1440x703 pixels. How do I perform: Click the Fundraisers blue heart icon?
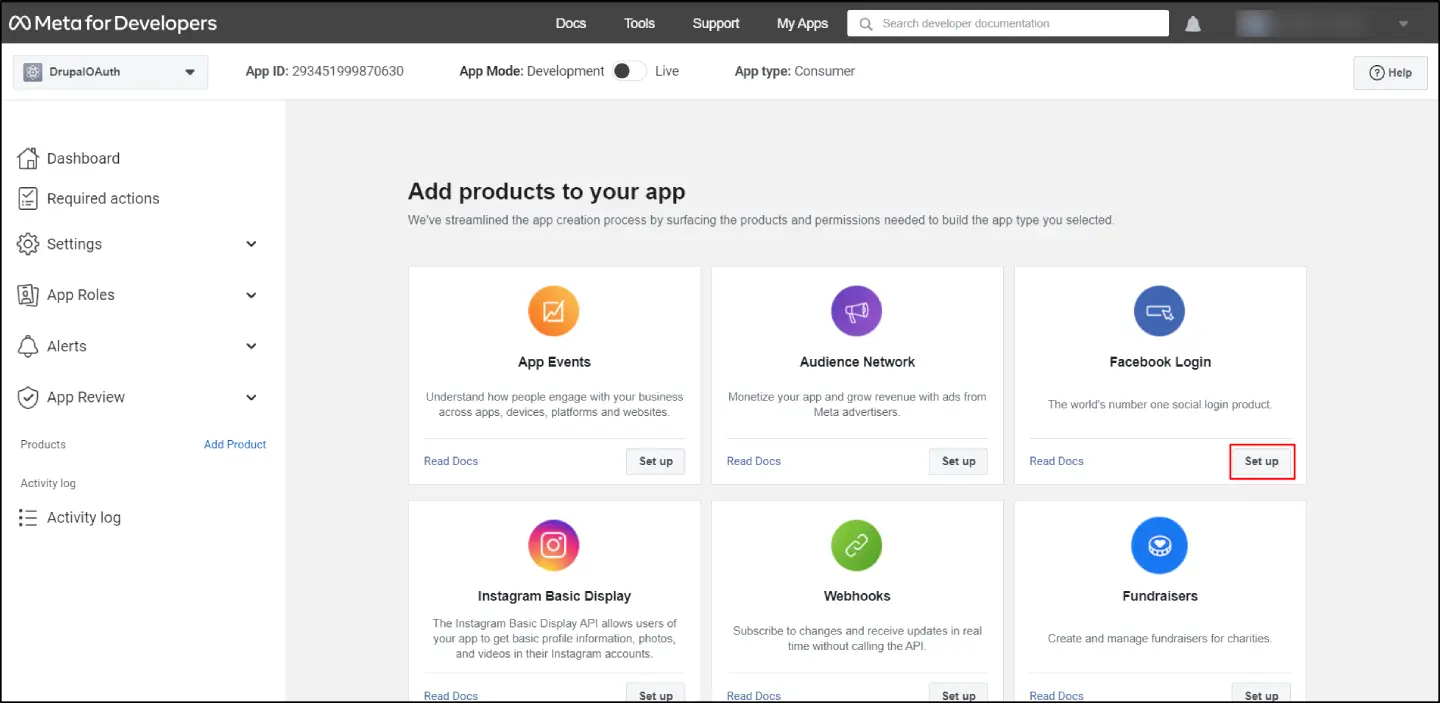pos(1160,545)
